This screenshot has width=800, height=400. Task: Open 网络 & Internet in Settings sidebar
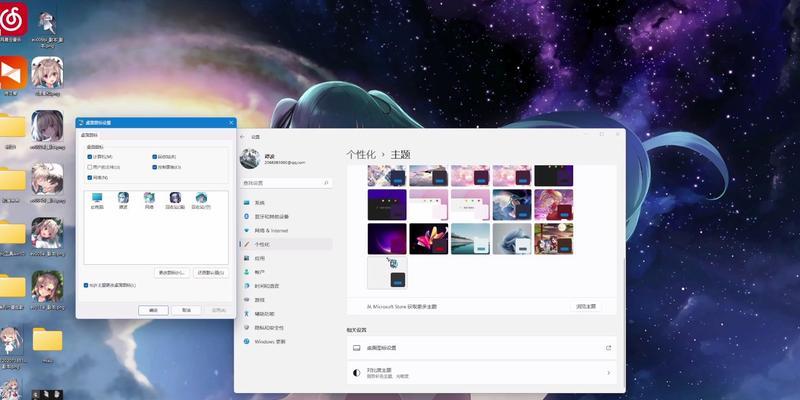click(x=286, y=231)
